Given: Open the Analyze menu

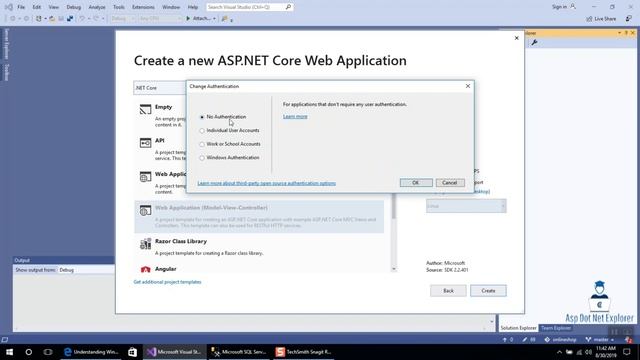Looking at the screenshot, I should pos(97,7).
